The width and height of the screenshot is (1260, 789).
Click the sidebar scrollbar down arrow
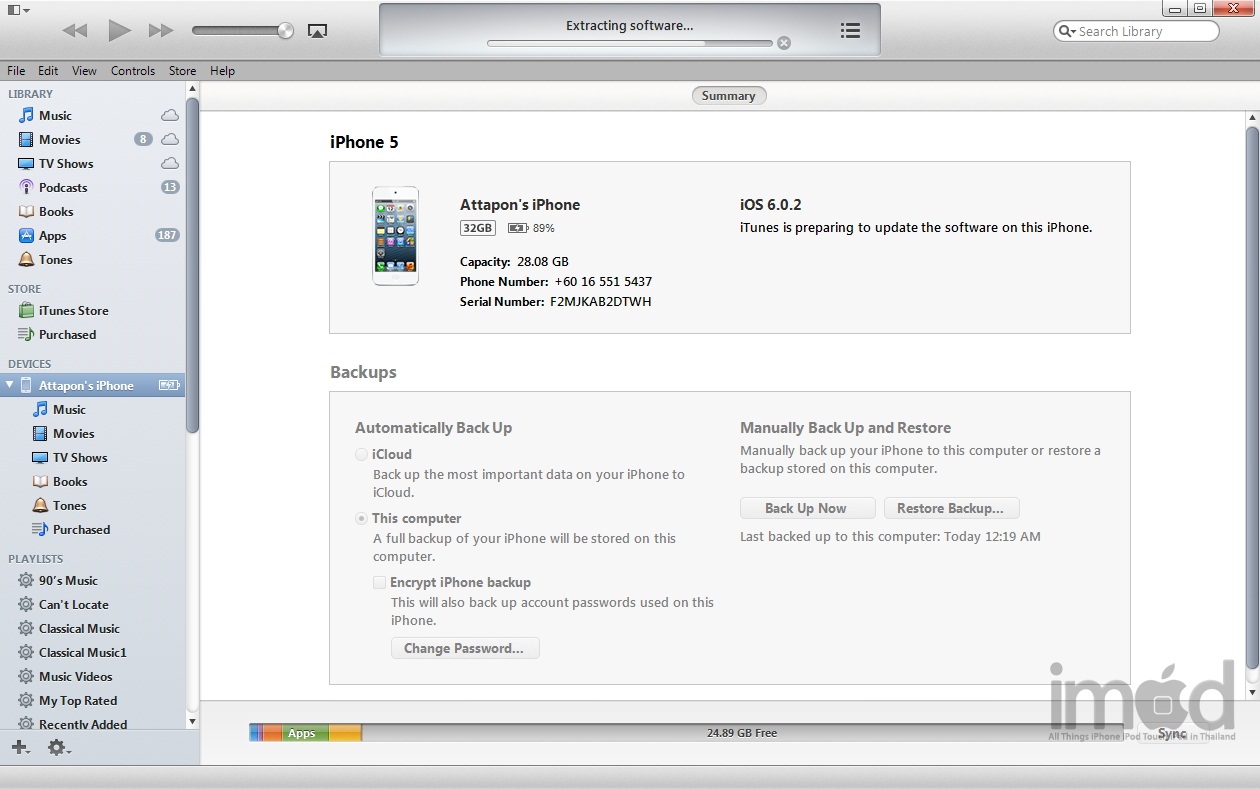192,720
